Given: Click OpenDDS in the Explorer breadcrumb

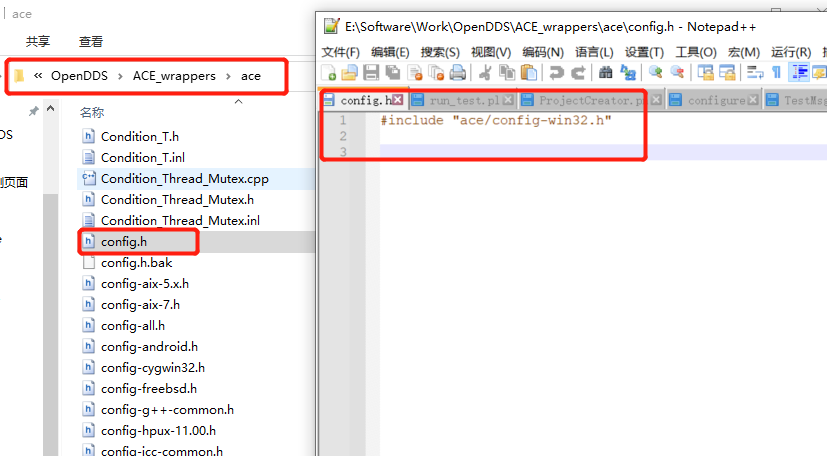Looking at the screenshot, I should [79, 76].
